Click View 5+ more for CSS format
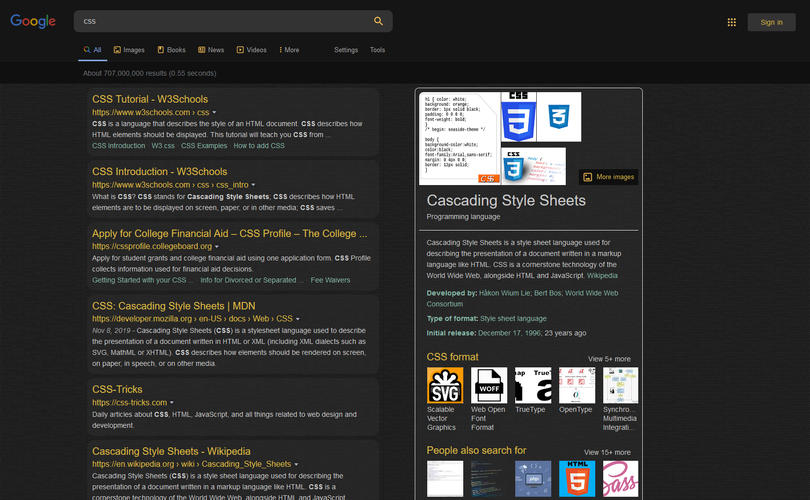 tap(609, 359)
